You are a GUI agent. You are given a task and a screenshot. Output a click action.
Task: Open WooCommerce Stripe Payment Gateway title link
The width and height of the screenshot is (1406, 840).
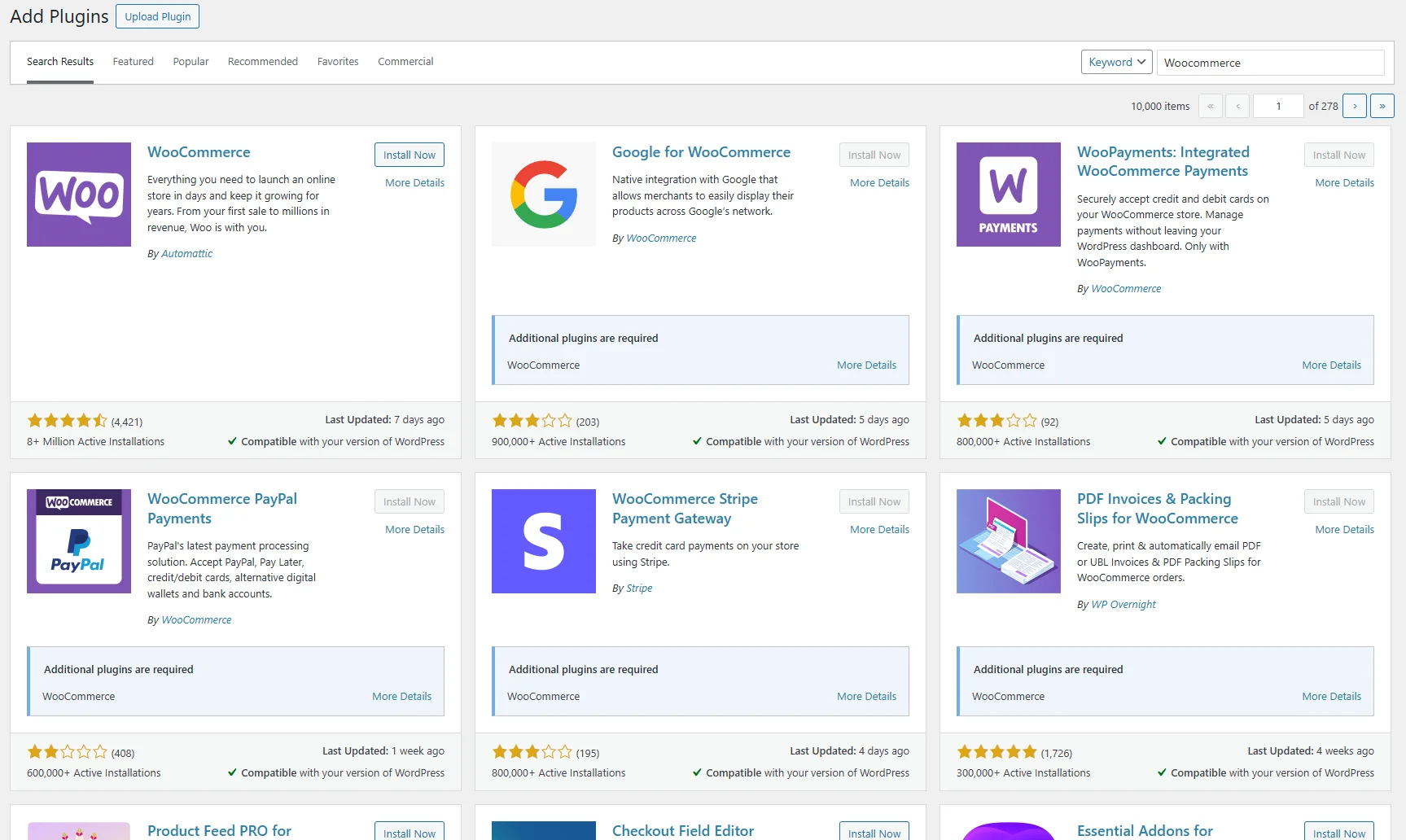click(x=685, y=509)
